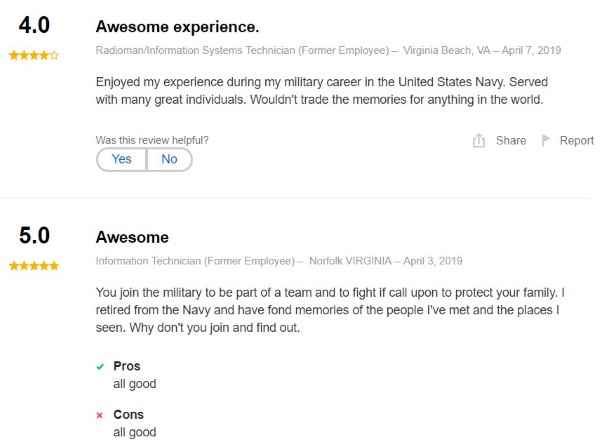Select the Report text link
Image resolution: width=600 pixels, height=447 pixels.
pos(576,141)
